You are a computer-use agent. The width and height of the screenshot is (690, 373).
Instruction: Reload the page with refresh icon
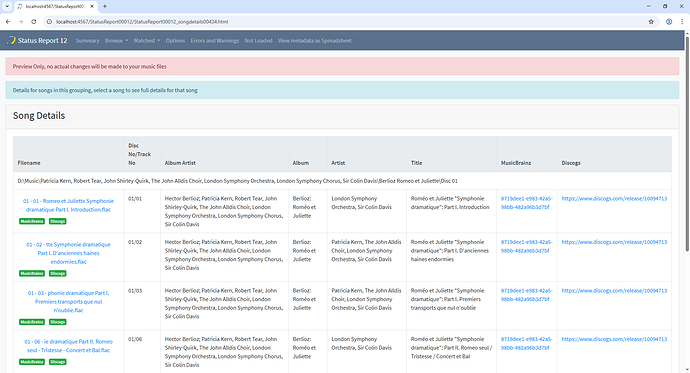click(33, 22)
